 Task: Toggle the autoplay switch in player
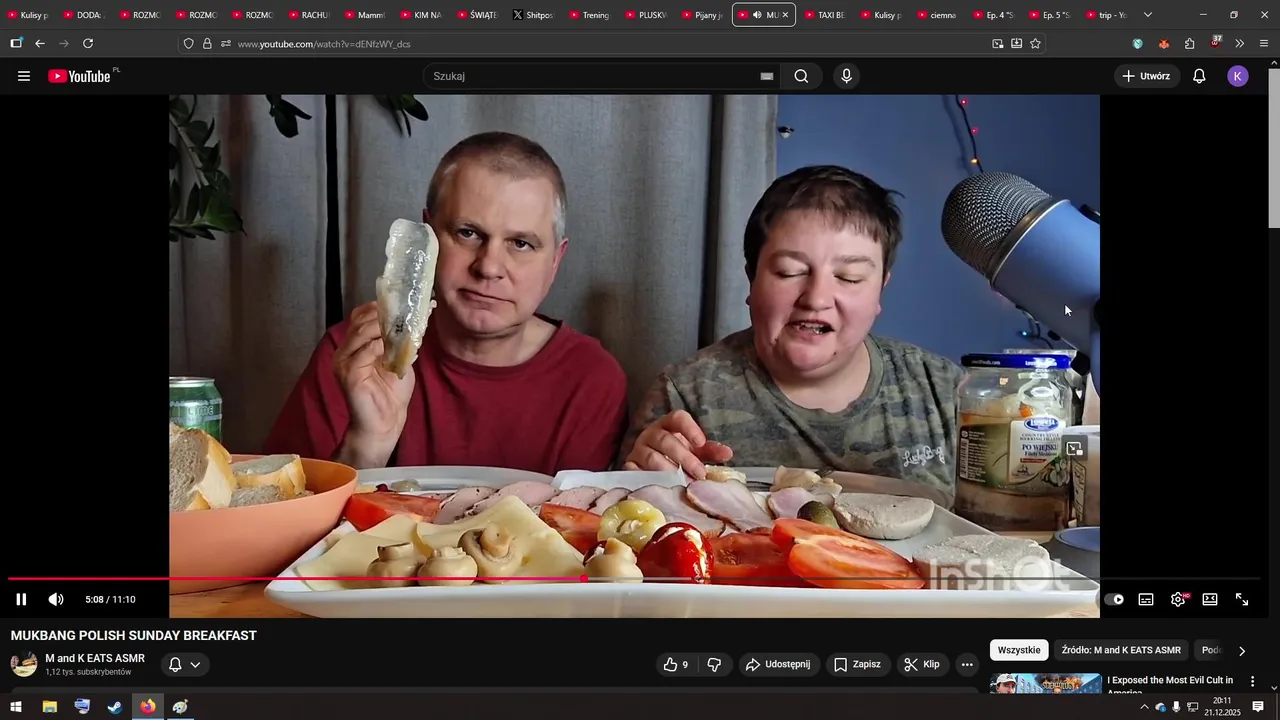(x=1114, y=599)
